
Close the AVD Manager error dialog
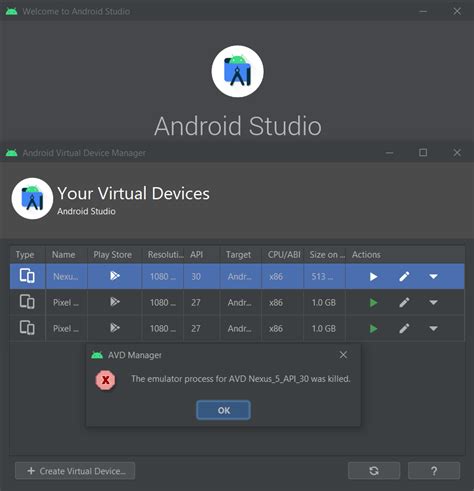343,355
